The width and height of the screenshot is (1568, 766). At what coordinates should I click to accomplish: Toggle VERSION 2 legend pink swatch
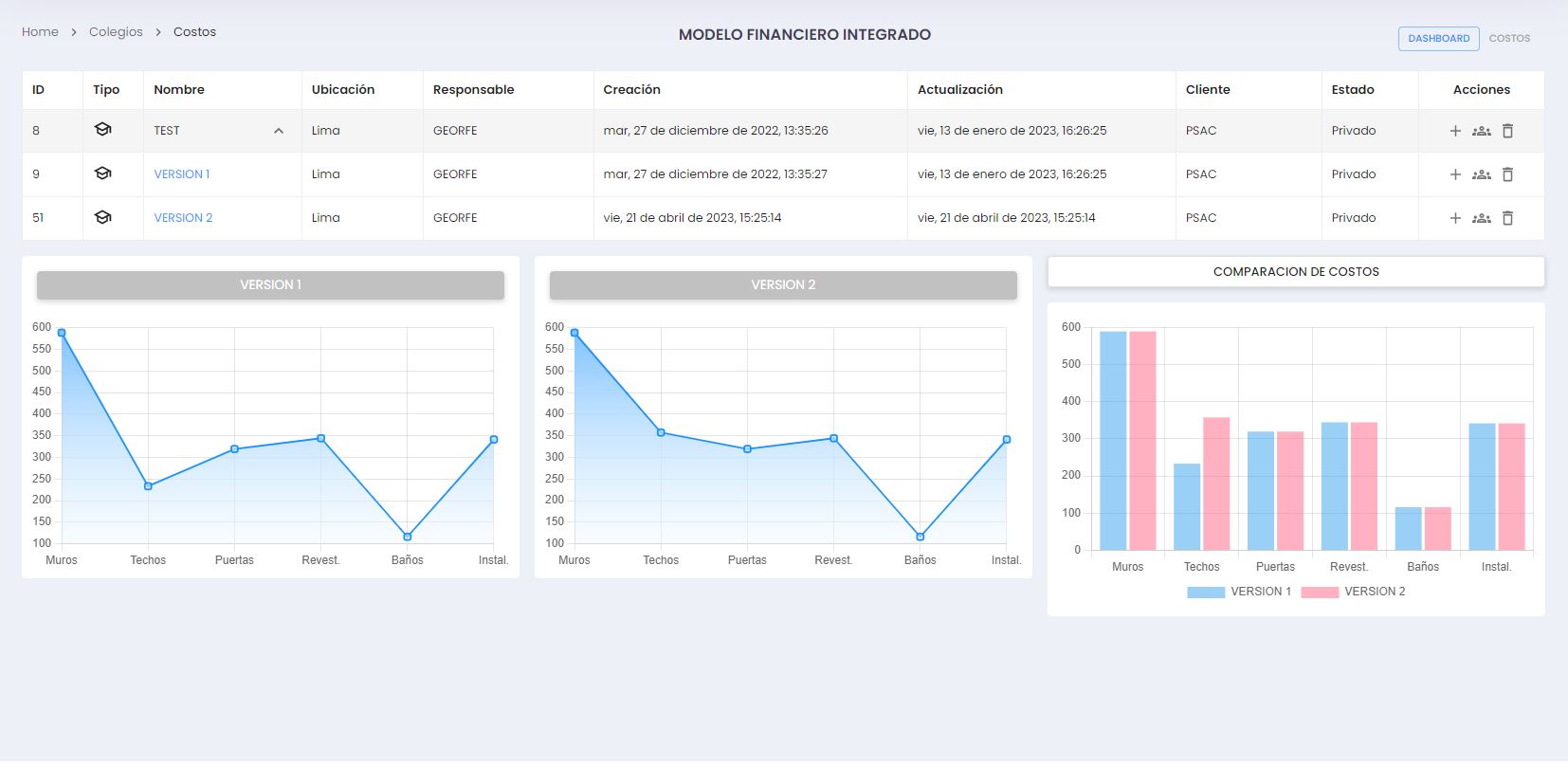1320,593
